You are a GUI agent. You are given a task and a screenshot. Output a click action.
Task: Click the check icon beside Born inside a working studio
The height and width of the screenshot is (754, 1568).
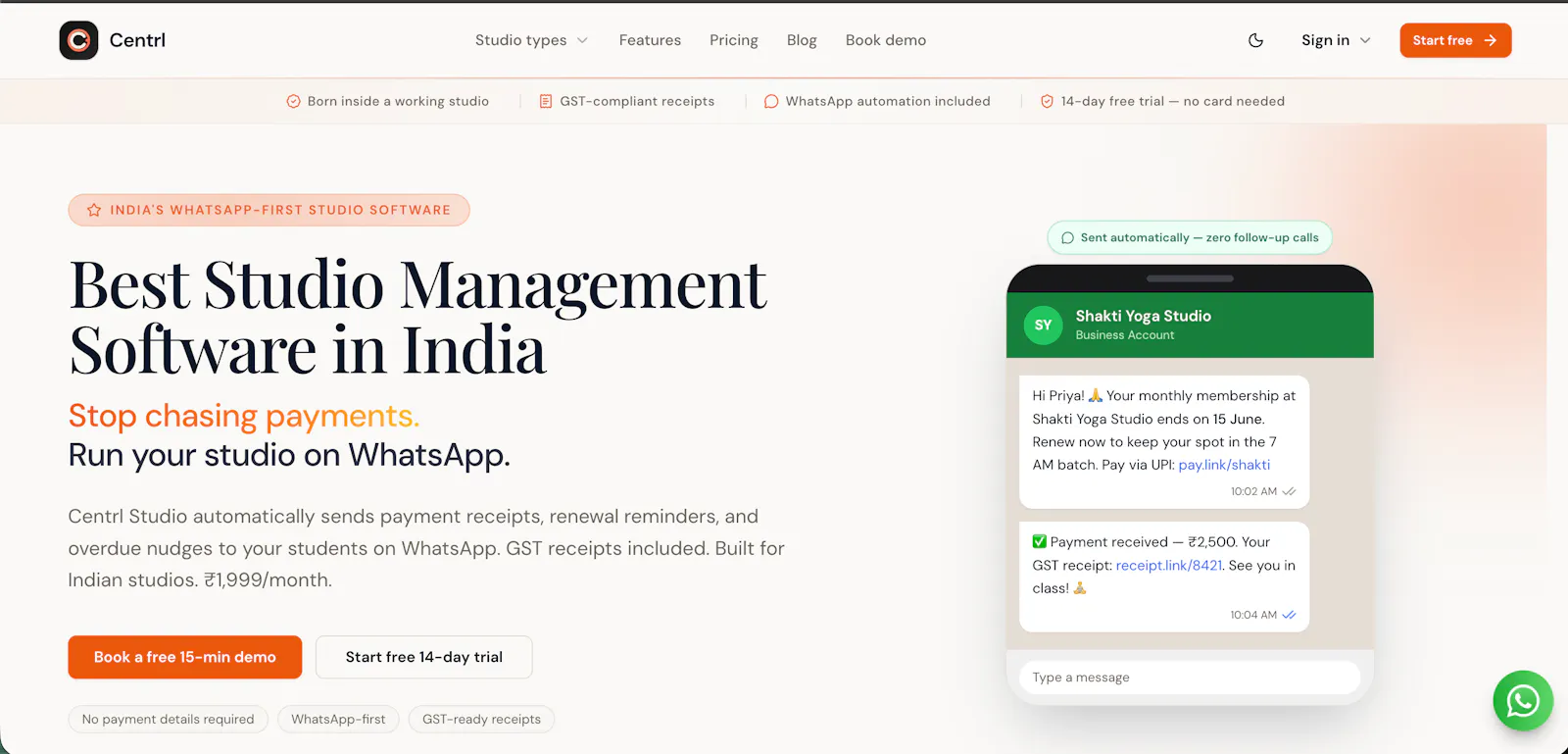tap(293, 101)
